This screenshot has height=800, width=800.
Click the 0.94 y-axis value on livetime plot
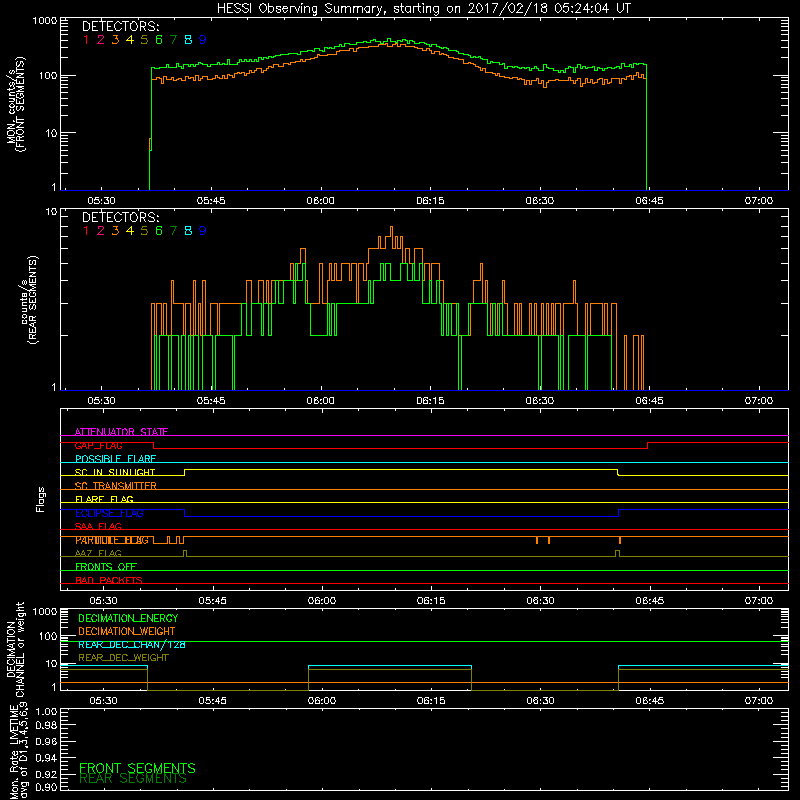point(46,758)
